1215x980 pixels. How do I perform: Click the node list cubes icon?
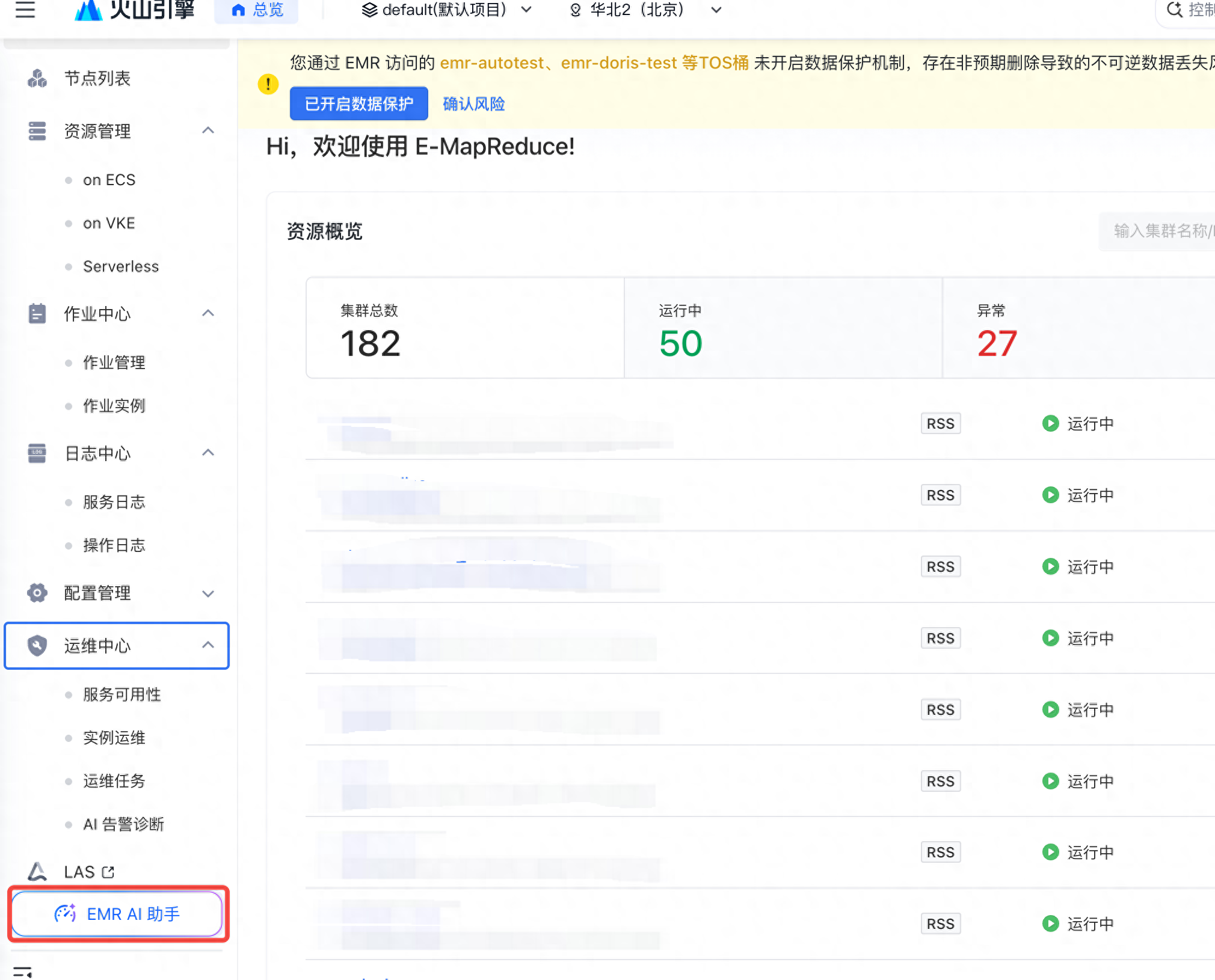pos(37,79)
